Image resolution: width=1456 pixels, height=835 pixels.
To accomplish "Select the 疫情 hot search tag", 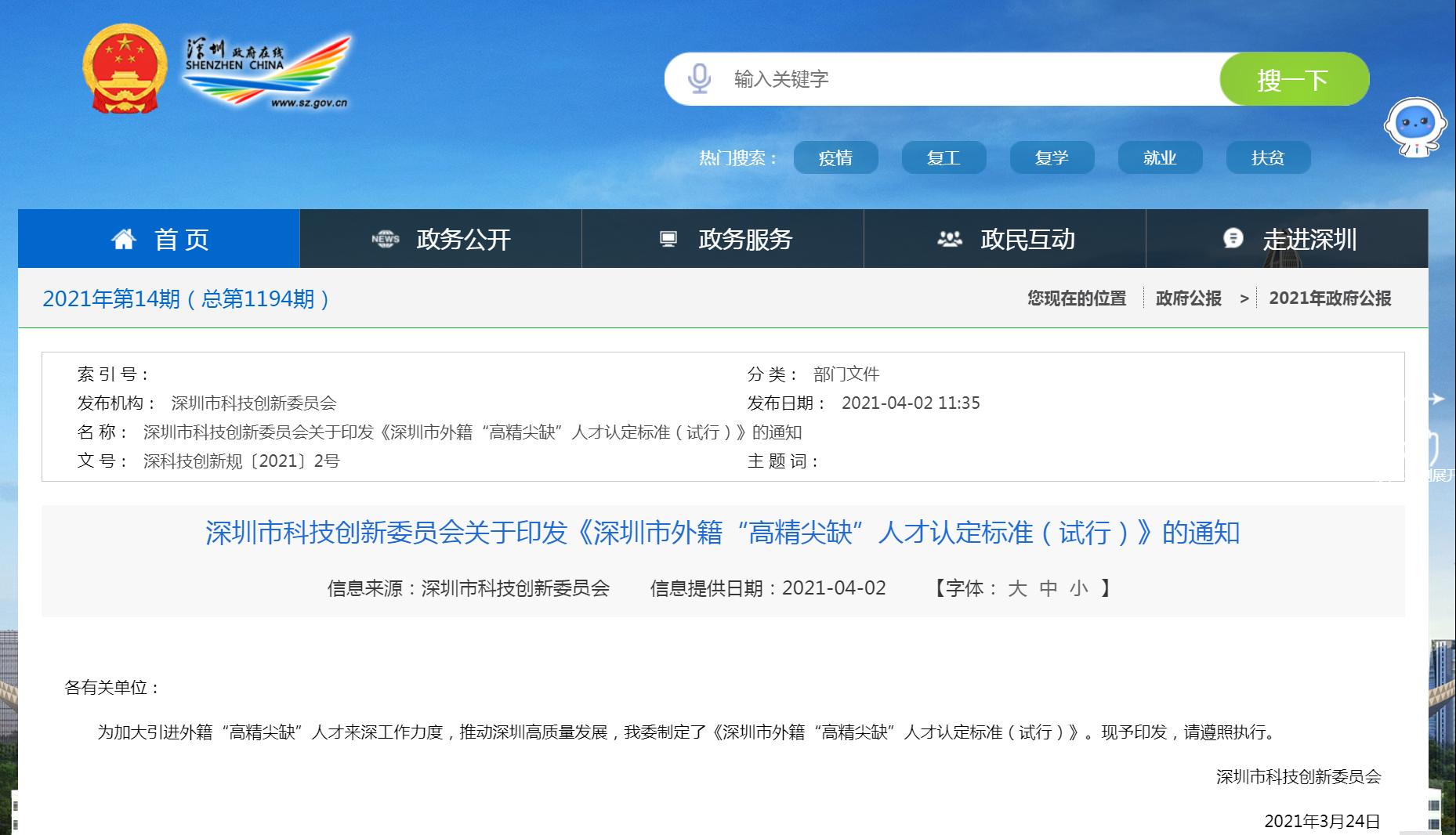I will click(x=835, y=158).
